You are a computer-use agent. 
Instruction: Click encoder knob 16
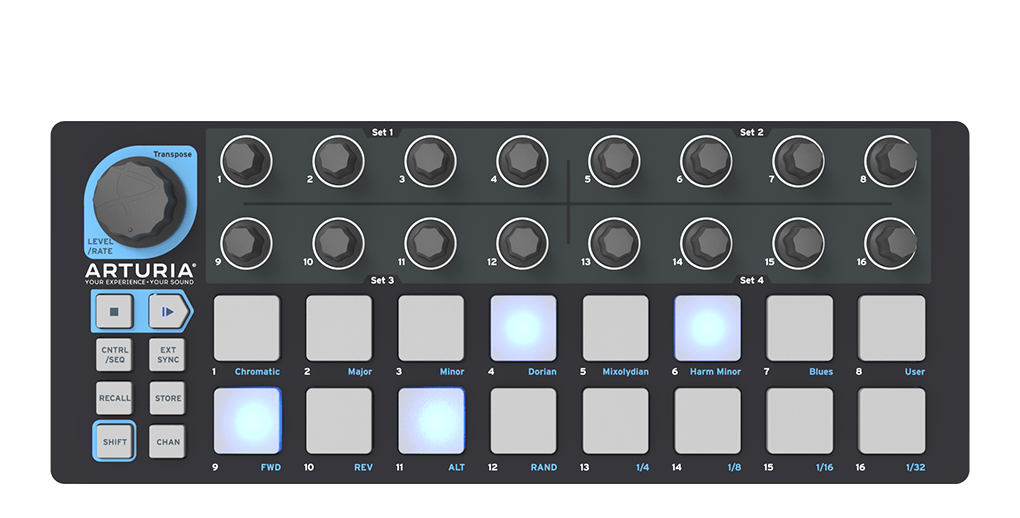pos(891,243)
